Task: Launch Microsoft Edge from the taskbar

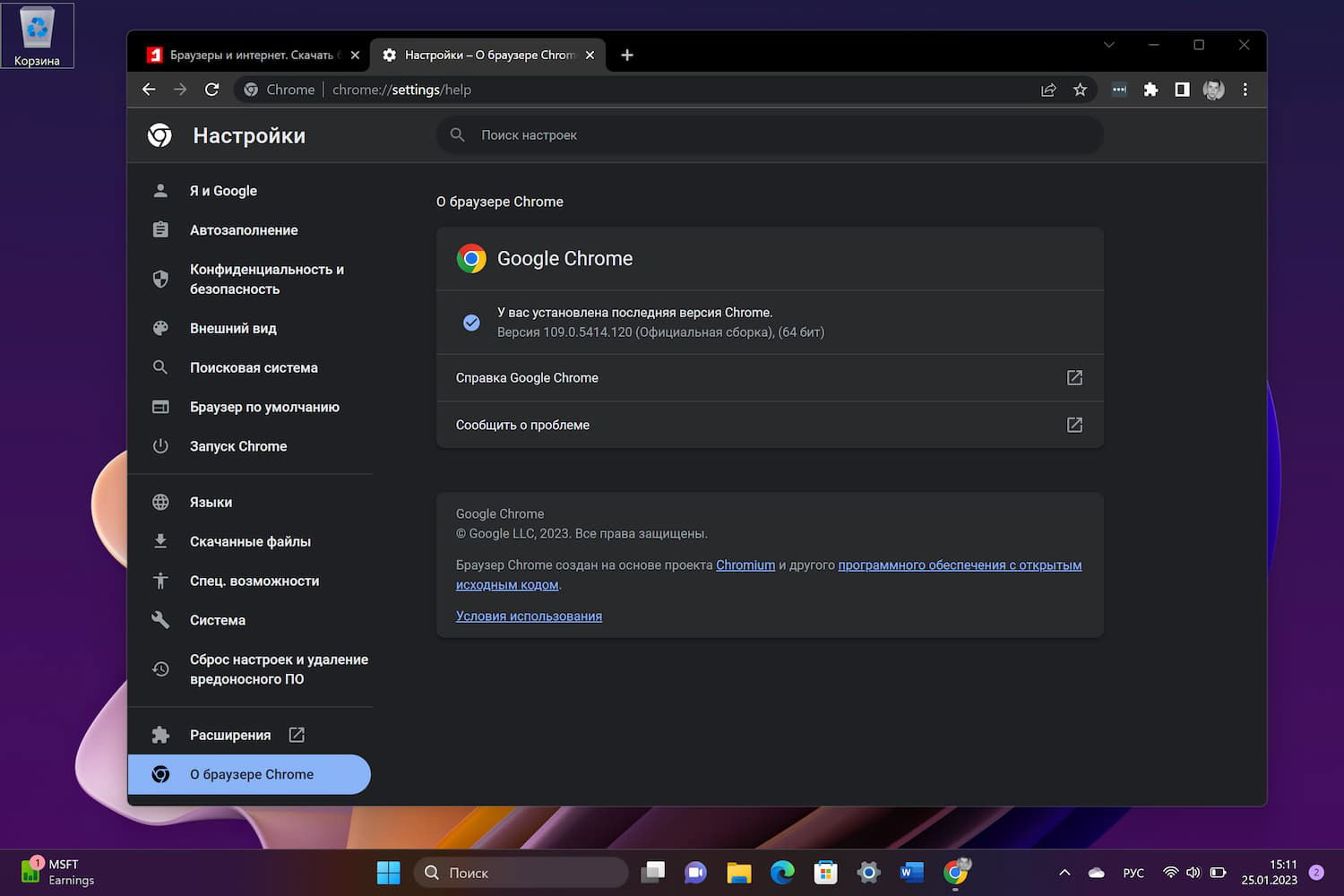Action: (782, 873)
